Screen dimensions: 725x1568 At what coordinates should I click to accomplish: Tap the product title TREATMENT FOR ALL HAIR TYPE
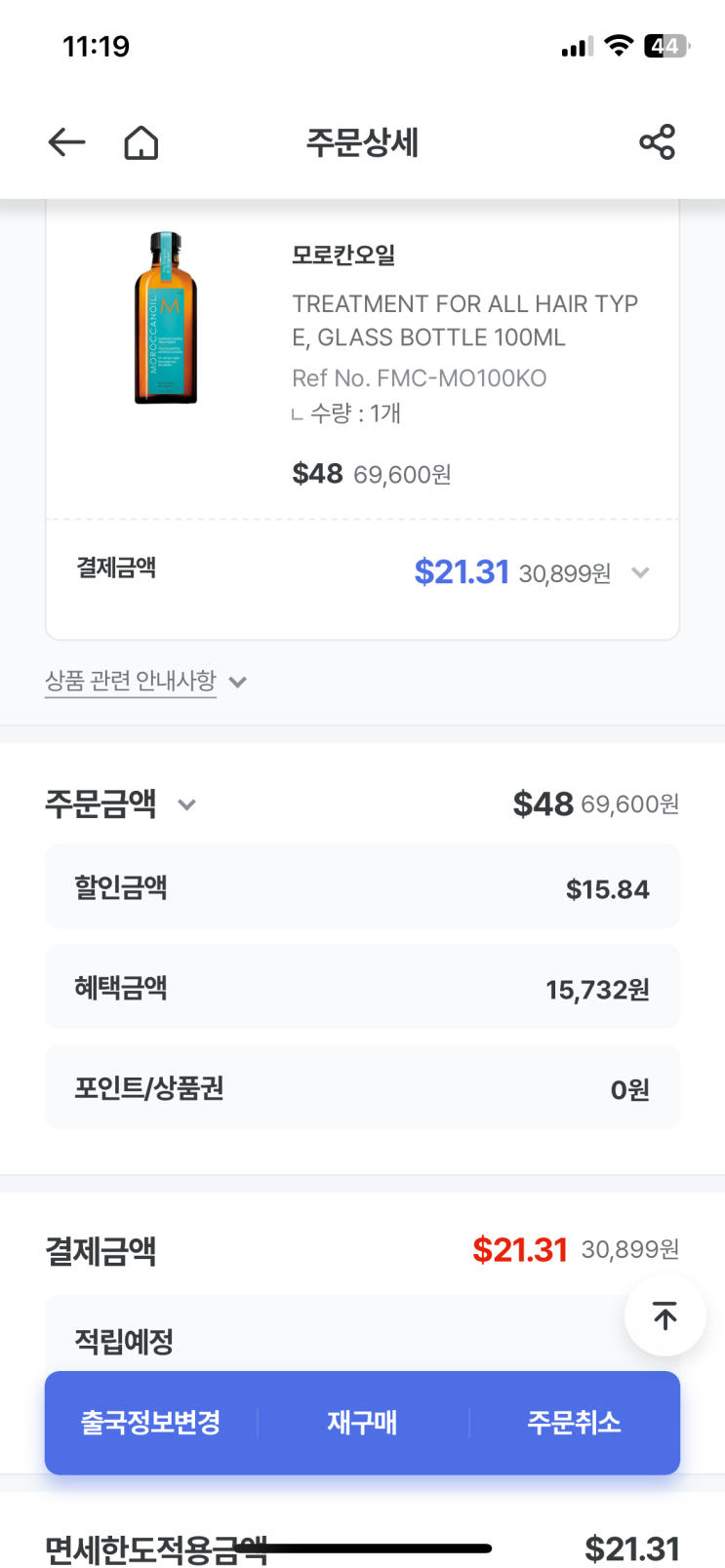click(464, 321)
